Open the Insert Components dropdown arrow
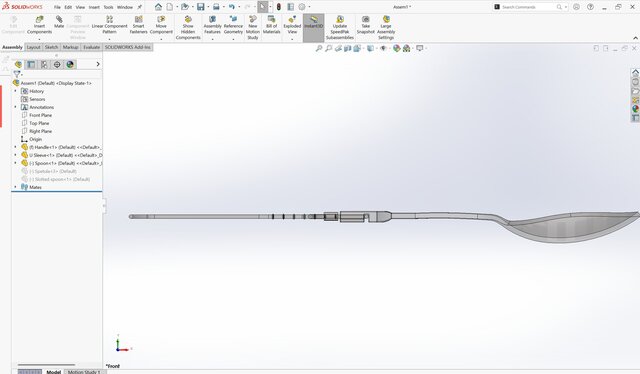Screen dimensions: 640x374 coord(39,39)
